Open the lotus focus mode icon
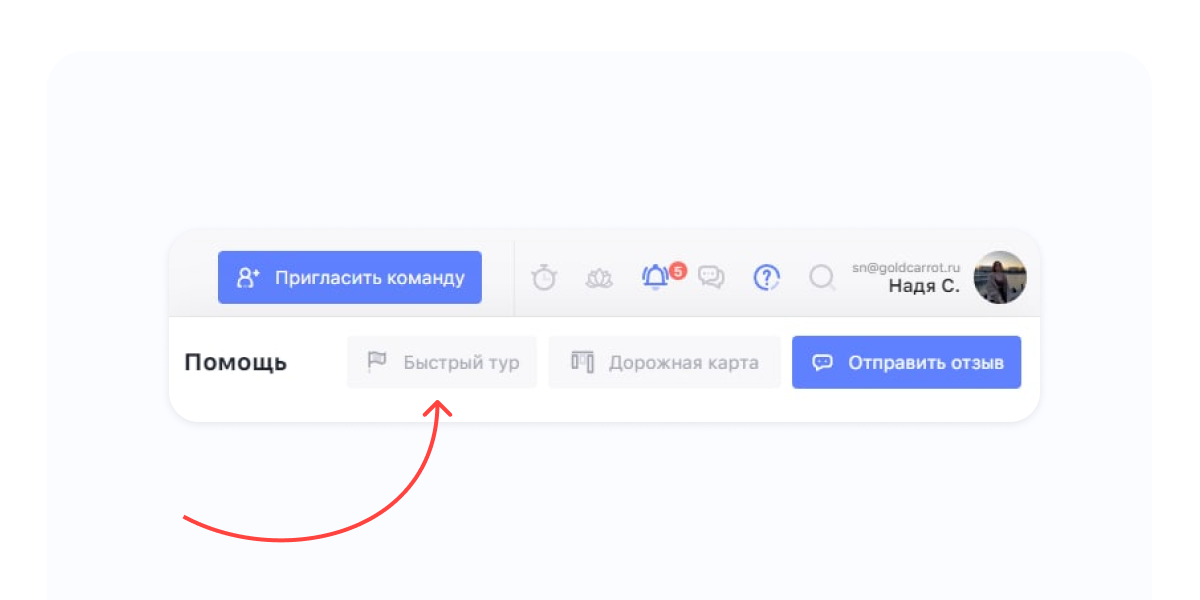 point(599,278)
